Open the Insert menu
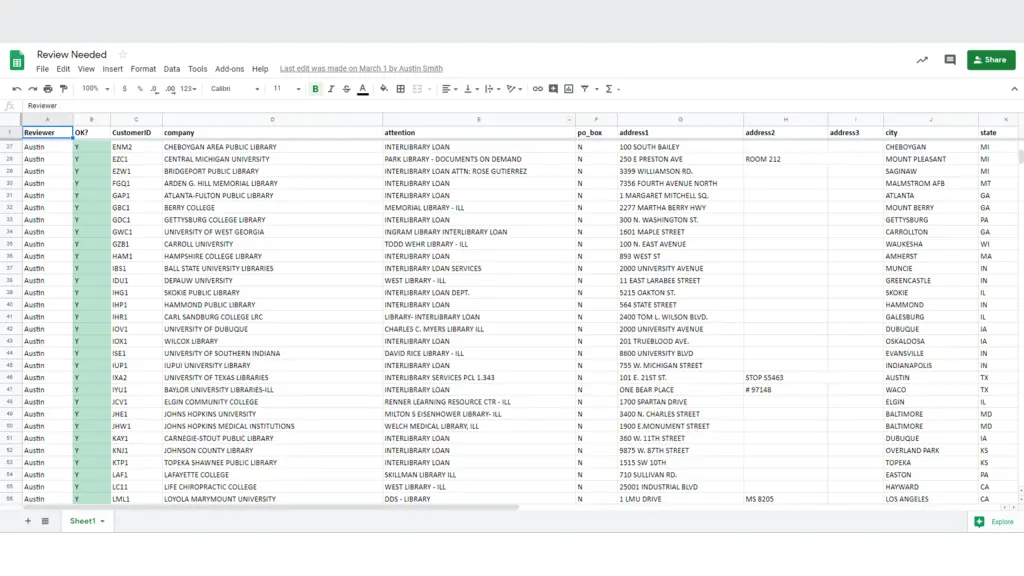The width and height of the screenshot is (1024, 576). [112, 69]
